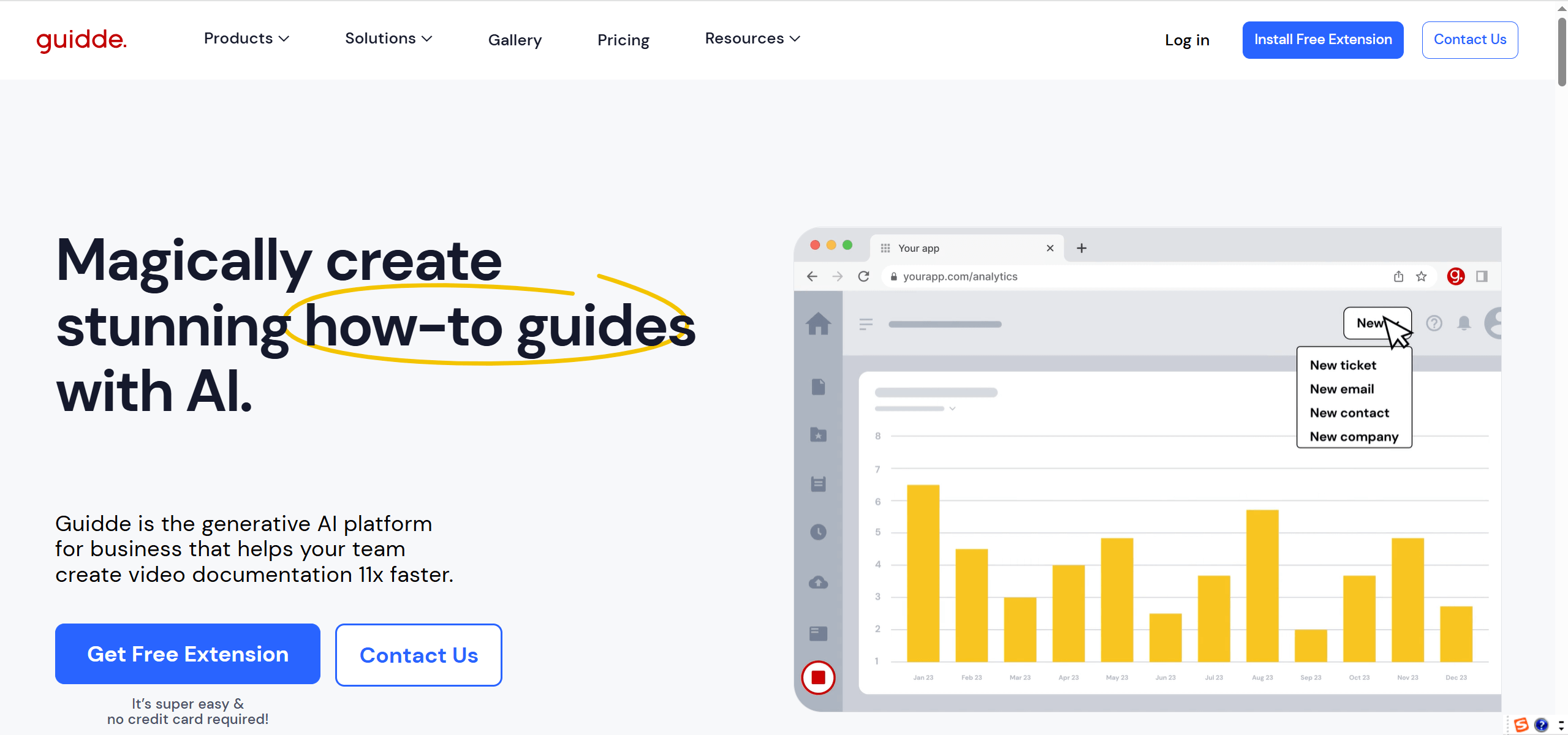Click the blue help tray icon
This screenshot has height=735, width=1568.
point(1541,725)
